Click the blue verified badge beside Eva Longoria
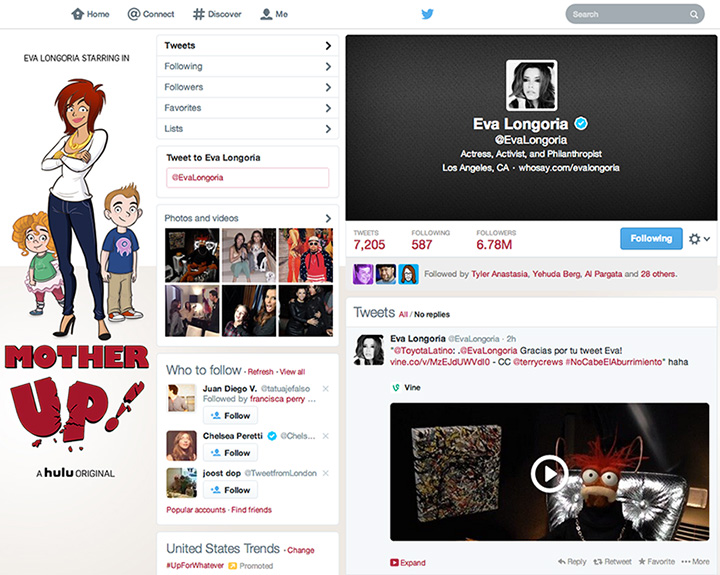 pos(581,124)
